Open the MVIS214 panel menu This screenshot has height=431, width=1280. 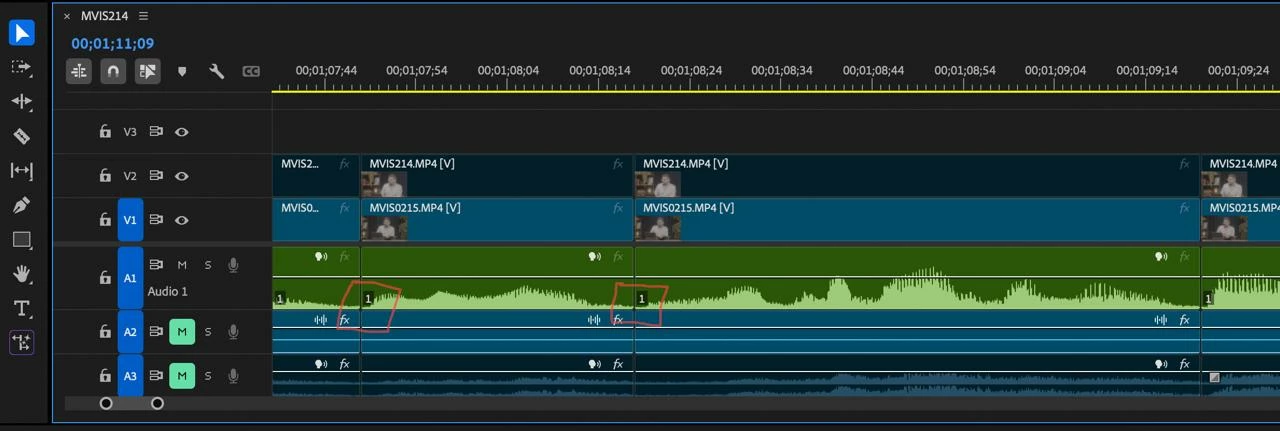pyautogui.click(x=143, y=16)
